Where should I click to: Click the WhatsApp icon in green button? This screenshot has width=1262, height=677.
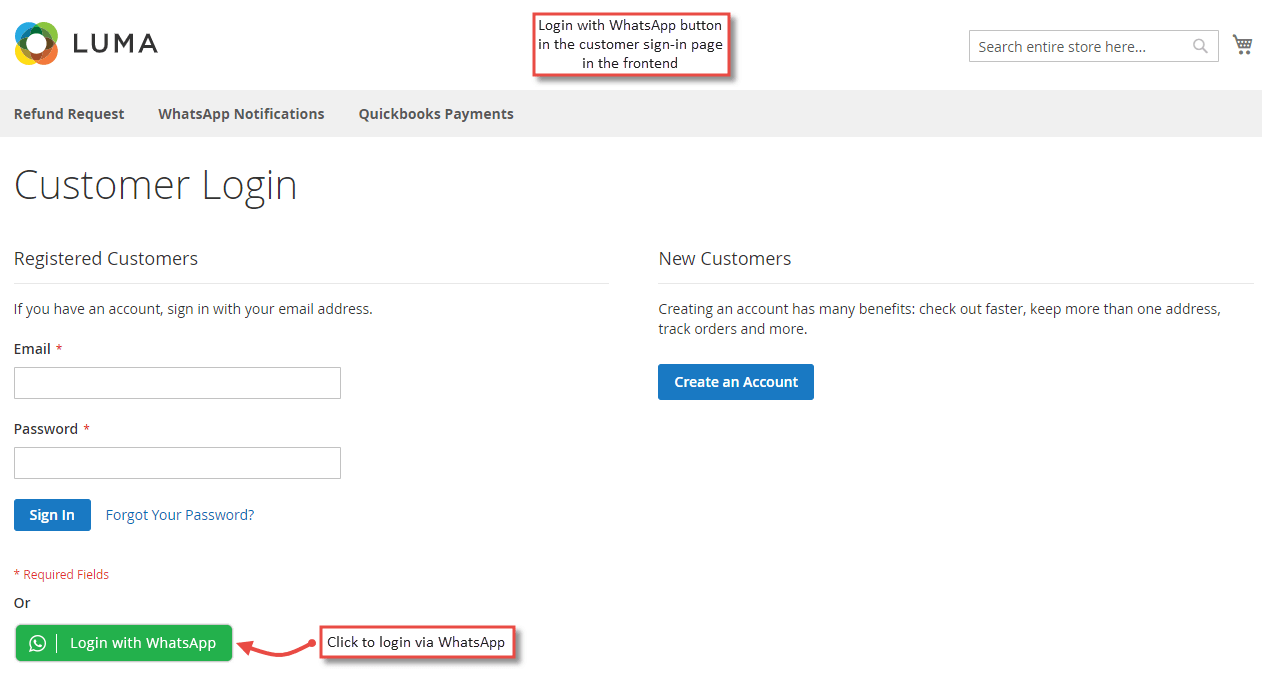tap(37, 643)
